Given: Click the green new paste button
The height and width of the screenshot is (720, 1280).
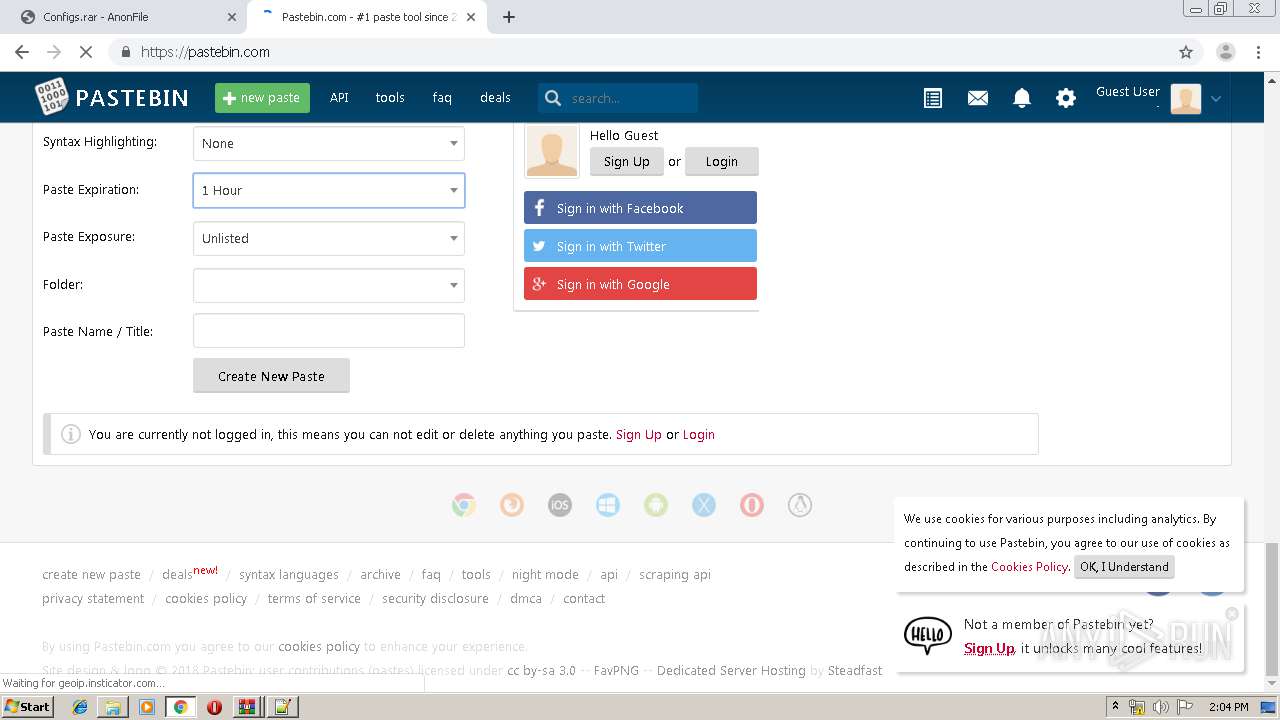Looking at the screenshot, I should (262, 98).
